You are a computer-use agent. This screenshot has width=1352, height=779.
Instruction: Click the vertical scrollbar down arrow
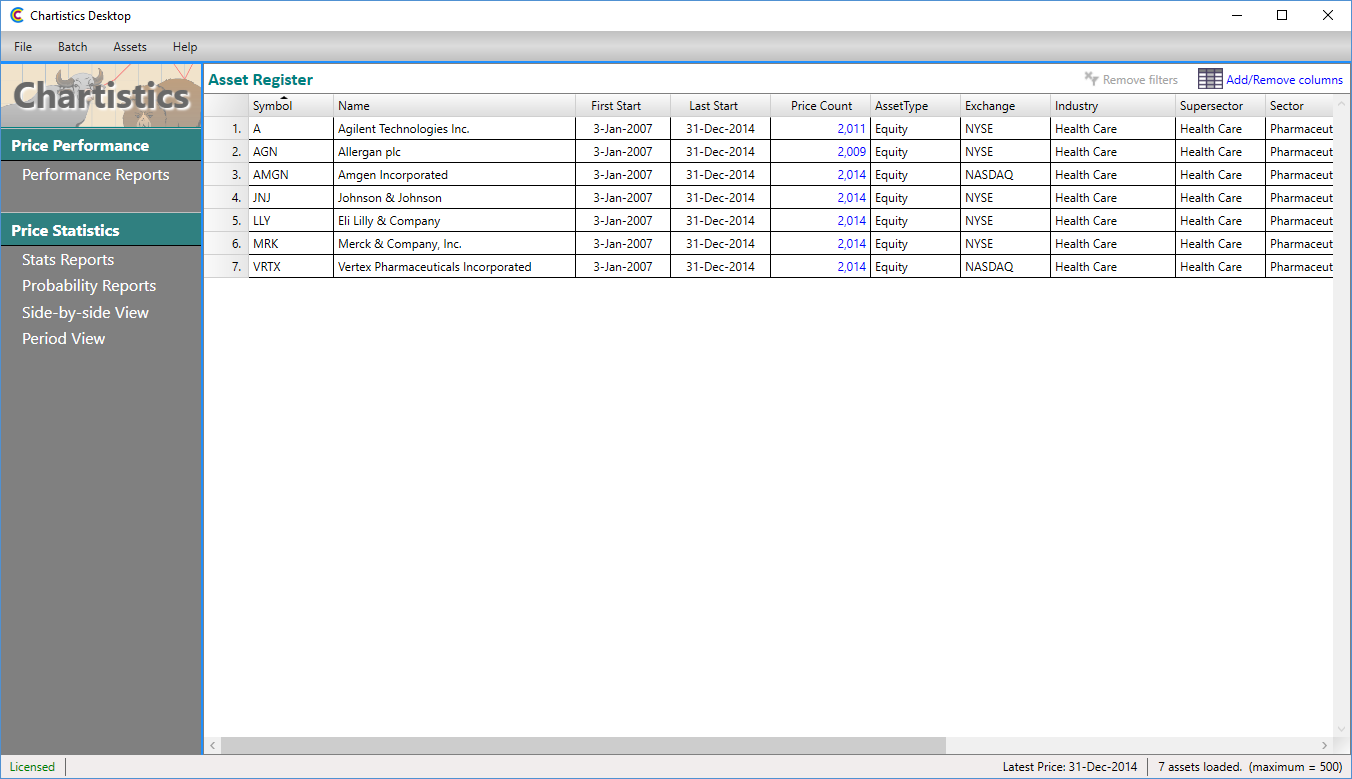pos(1342,729)
